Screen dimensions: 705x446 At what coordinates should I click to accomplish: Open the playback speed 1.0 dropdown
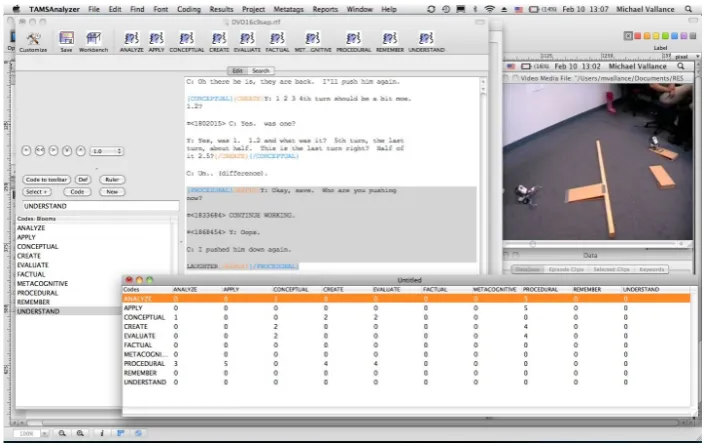click(107, 151)
